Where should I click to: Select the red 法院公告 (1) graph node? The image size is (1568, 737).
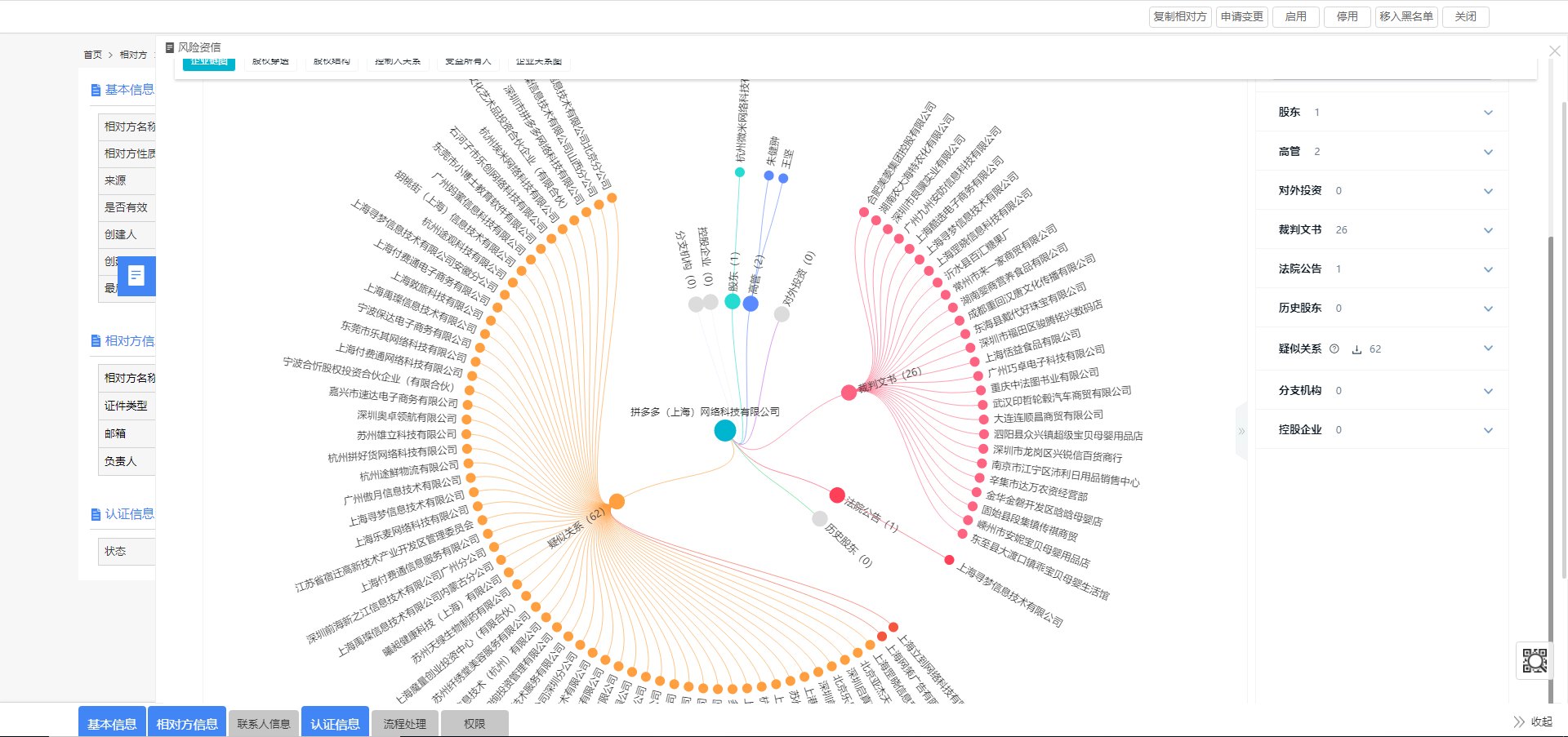coord(836,495)
